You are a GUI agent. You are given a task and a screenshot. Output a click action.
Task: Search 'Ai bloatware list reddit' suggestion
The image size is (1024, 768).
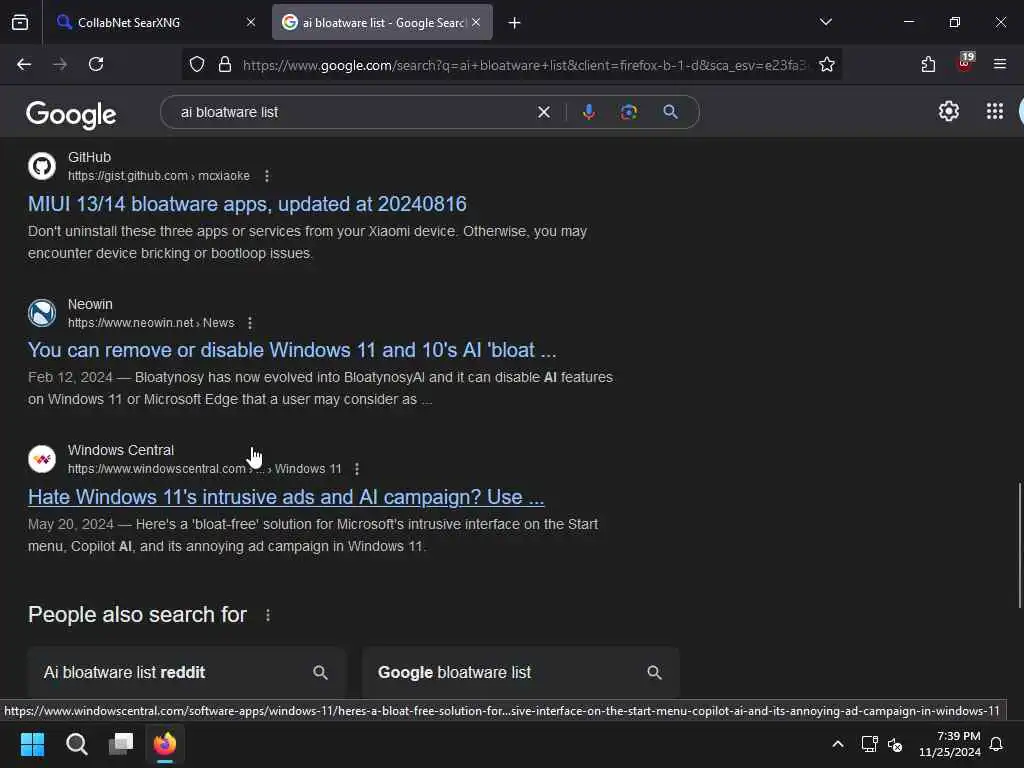[186, 673]
